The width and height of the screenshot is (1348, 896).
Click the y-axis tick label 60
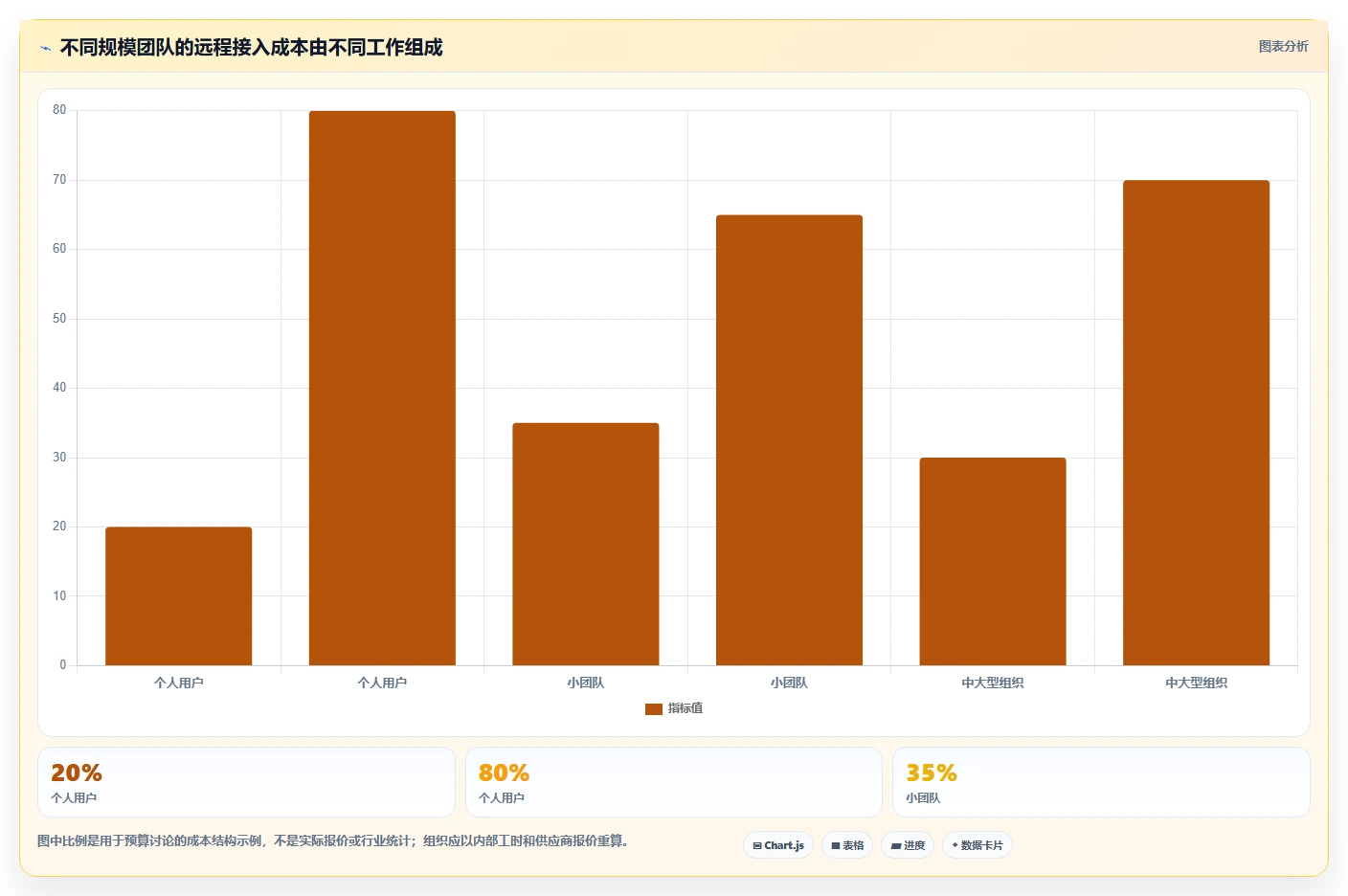click(x=59, y=249)
